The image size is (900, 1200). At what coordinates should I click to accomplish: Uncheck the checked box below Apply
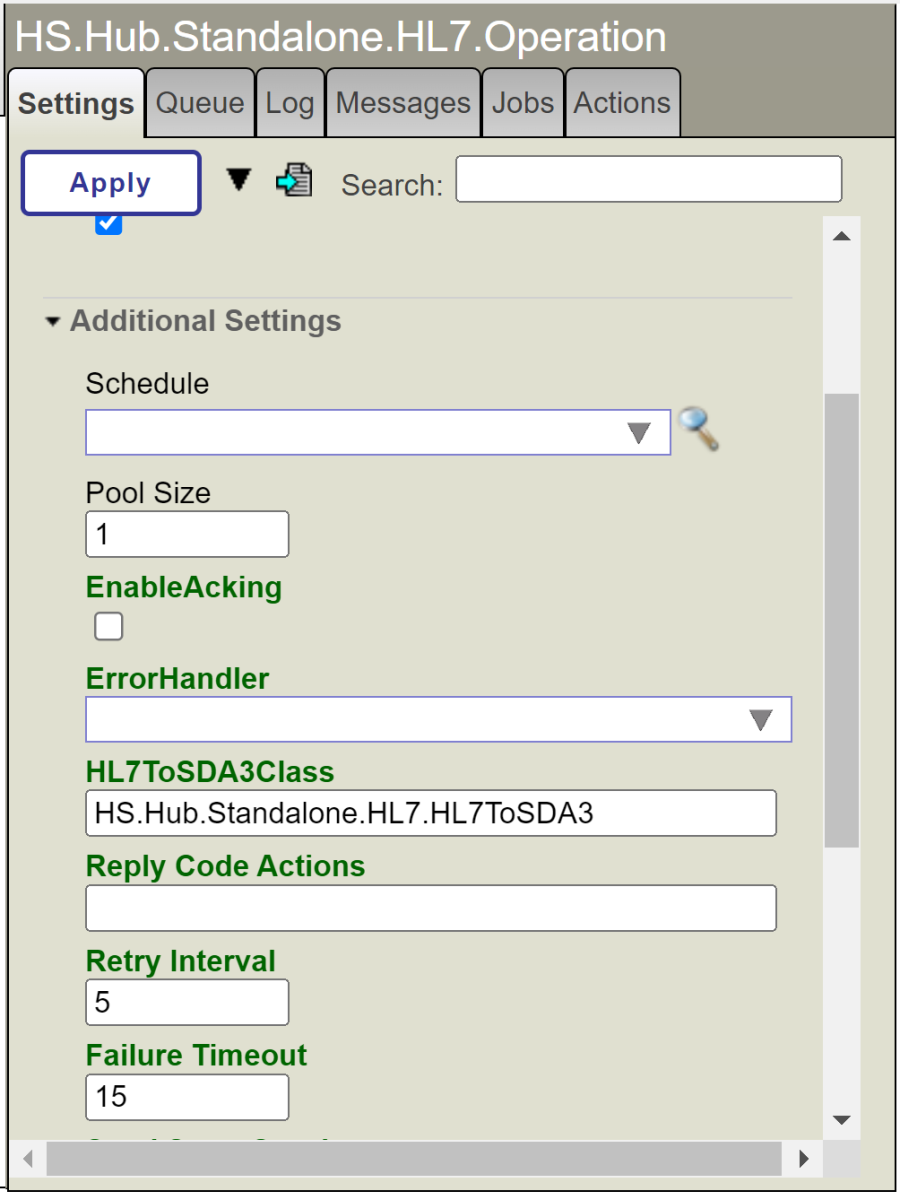pyautogui.click(x=109, y=224)
